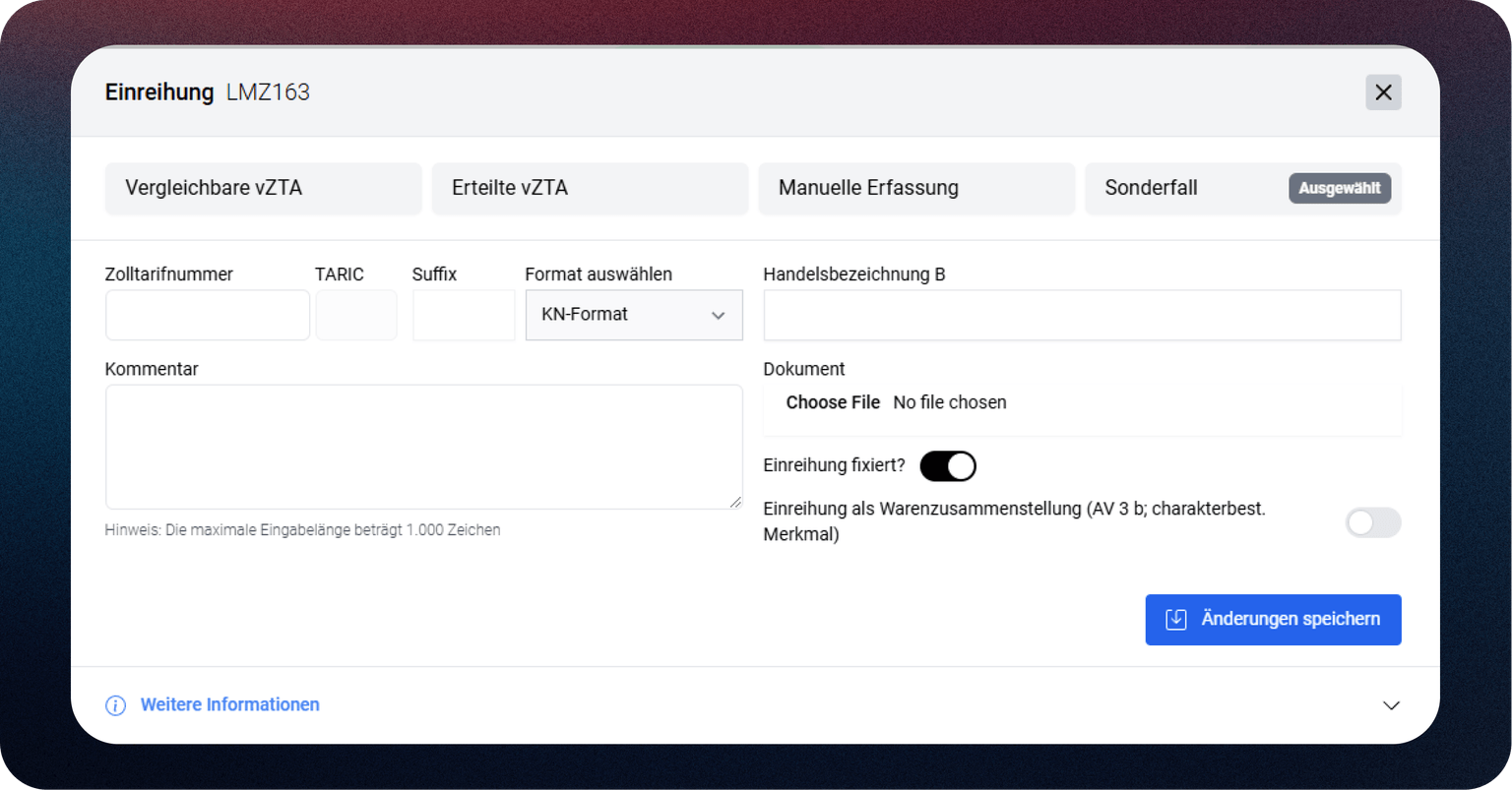Click the Kommentar textarea resize handle
This screenshot has width=1512, height=790.
click(x=735, y=502)
